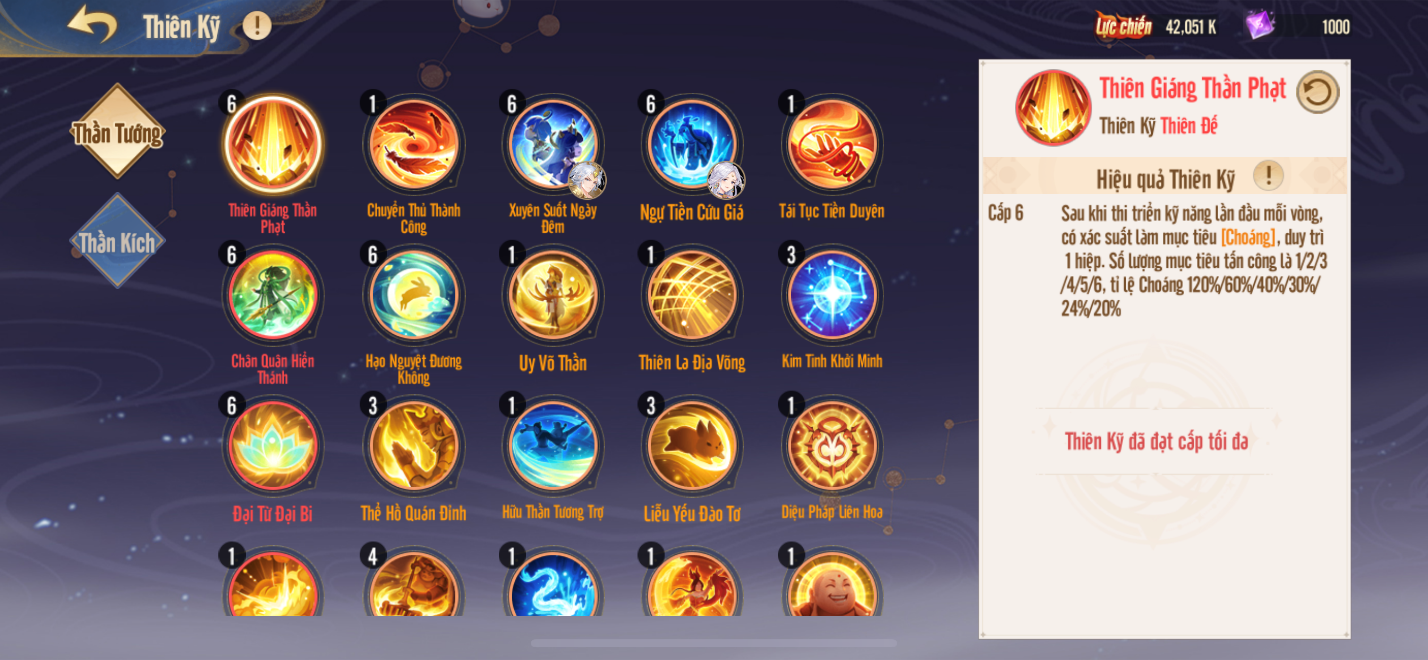Open info icon beside Hiệu quả Thiên Kỹ
This screenshot has height=660, width=1428.
coord(1268,176)
